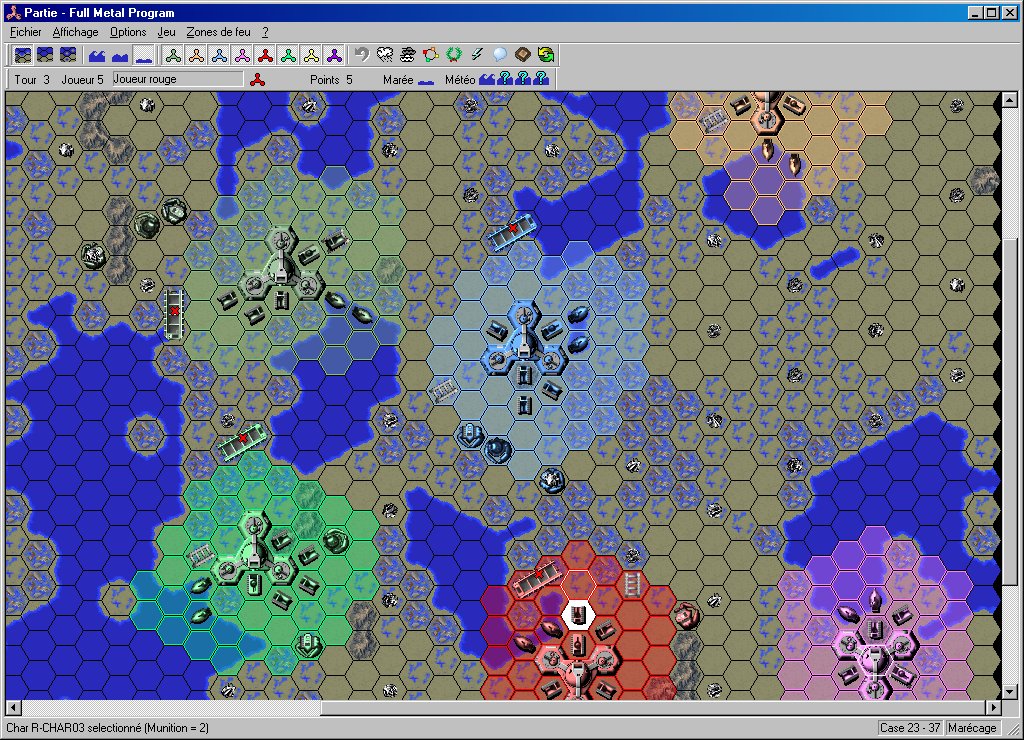Open the brown book icon

click(523, 54)
